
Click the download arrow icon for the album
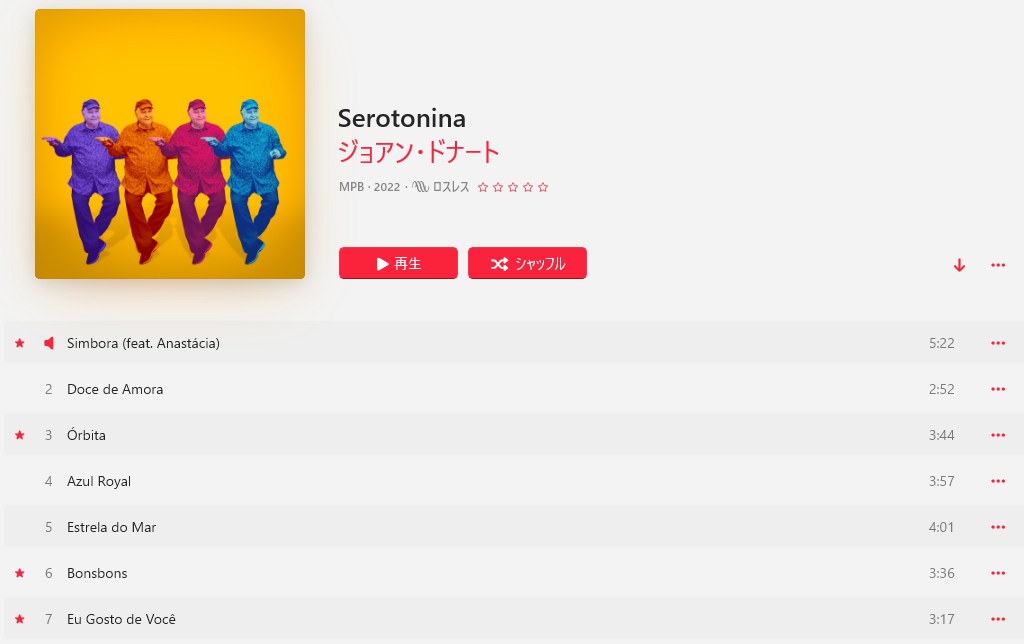pos(959,265)
